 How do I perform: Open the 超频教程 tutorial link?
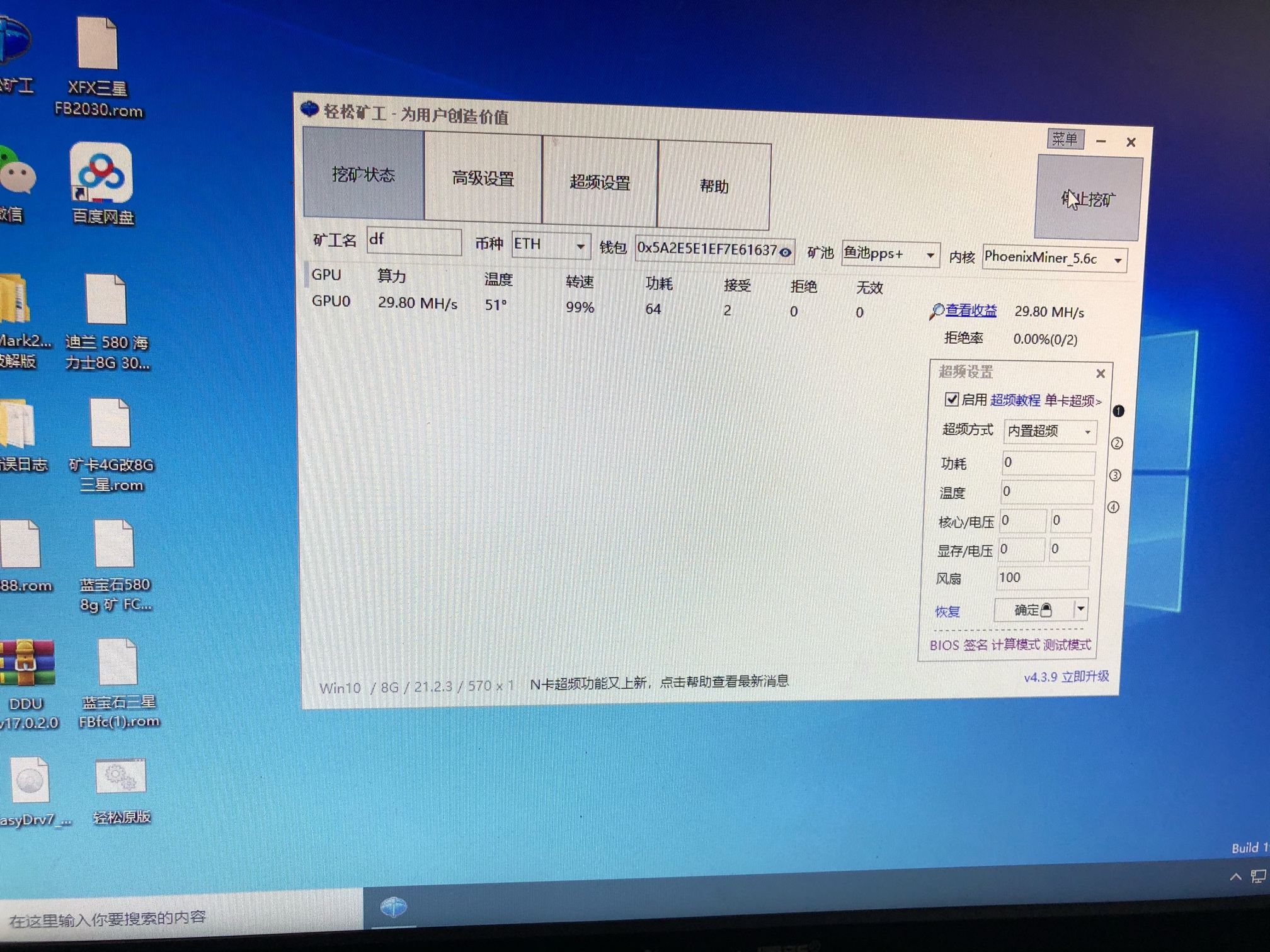[1015, 400]
